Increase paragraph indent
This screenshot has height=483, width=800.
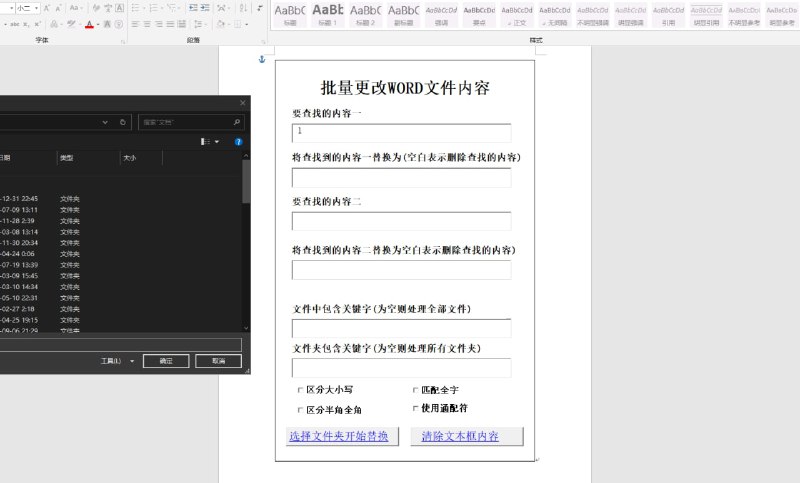pos(205,8)
